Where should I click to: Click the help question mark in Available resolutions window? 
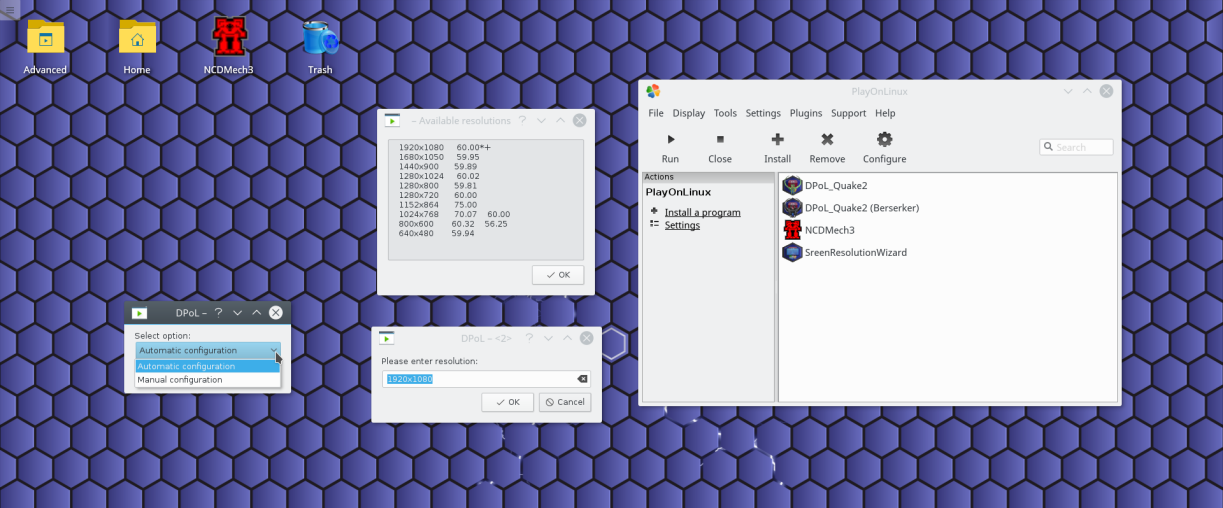coord(522,120)
